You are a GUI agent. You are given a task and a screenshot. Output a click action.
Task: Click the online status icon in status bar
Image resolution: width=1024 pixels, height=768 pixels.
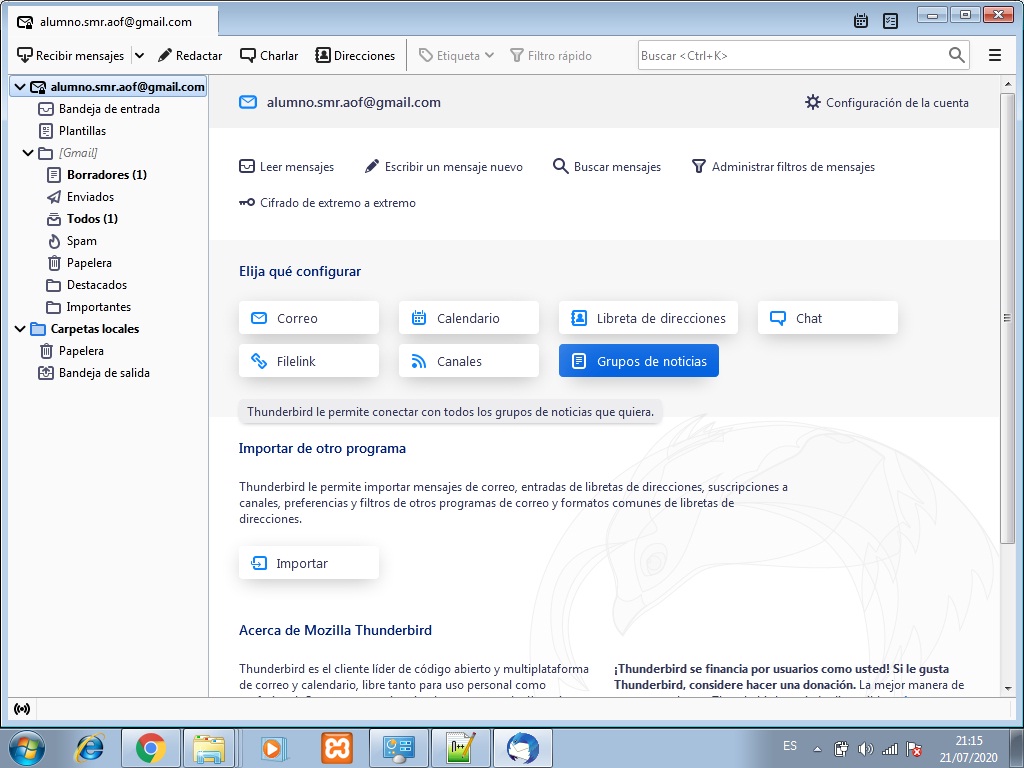pyautogui.click(x=22, y=709)
